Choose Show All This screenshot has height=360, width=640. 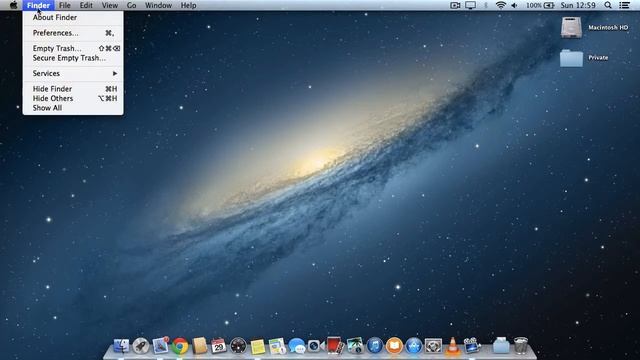coord(73,108)
